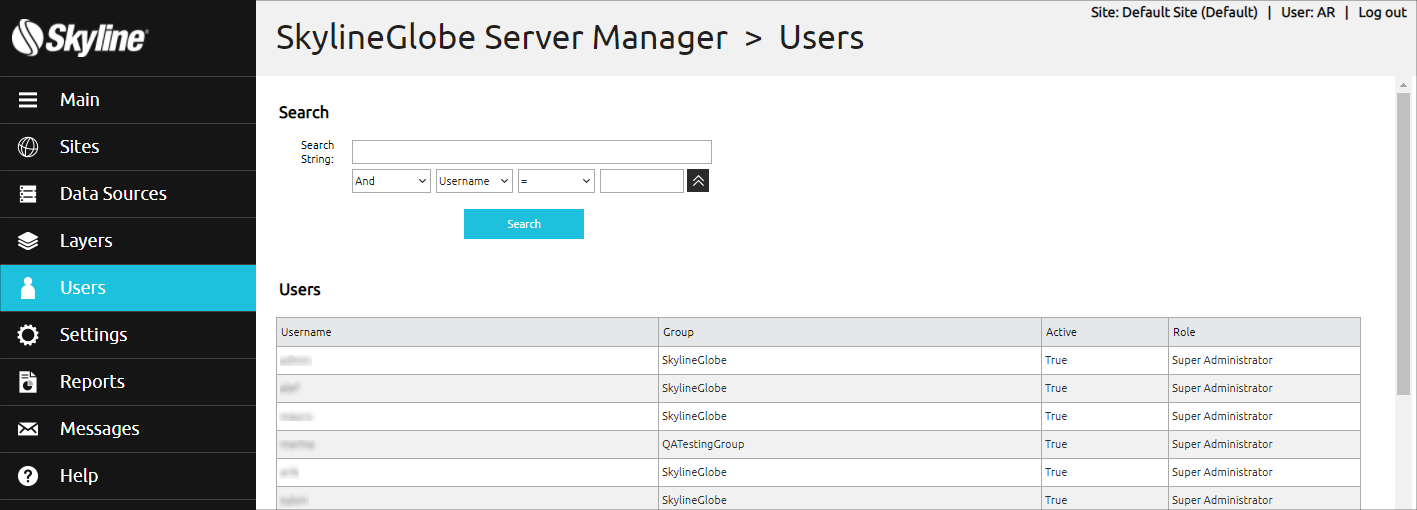Sort by the Username column header
Screen dimensions: 1417x510
point(467,332)
